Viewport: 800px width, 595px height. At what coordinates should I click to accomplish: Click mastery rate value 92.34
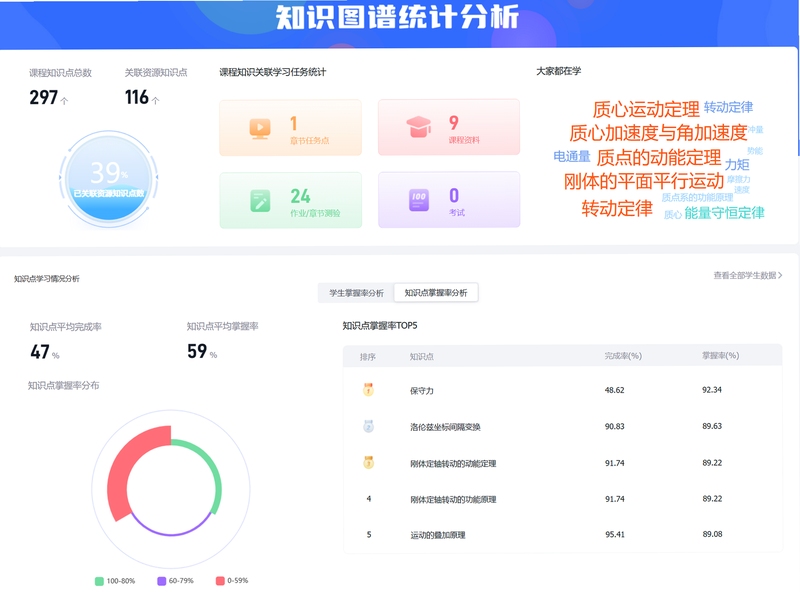coord(712,390)
